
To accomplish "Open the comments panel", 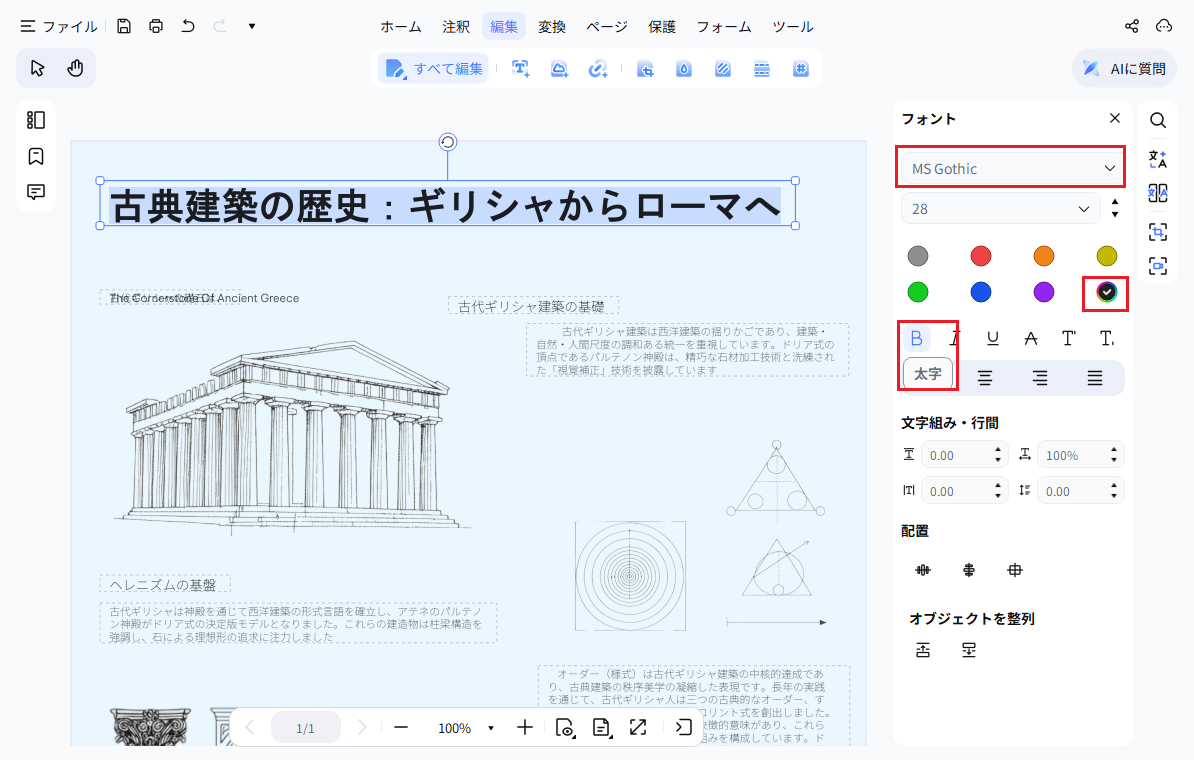I will (36, 192).
